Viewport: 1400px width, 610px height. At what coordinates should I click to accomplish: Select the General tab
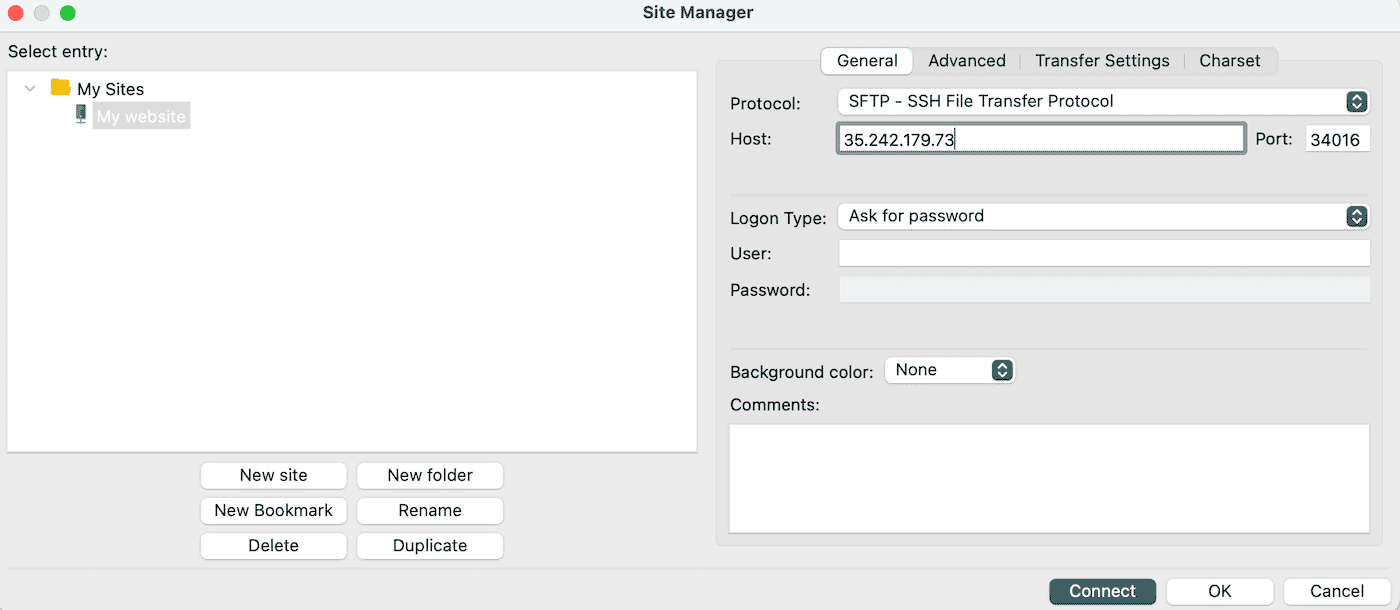pos(867,61)
